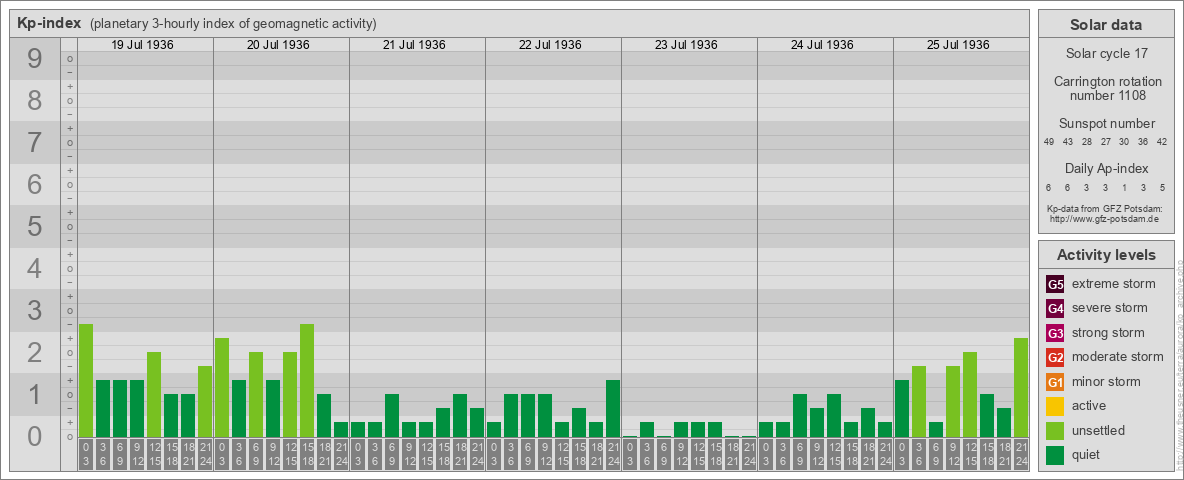The image size is (1184, 480).
Task: Click the 19 Jul 1936 date header
Action: pyautogui.click(x=143, y=45)
